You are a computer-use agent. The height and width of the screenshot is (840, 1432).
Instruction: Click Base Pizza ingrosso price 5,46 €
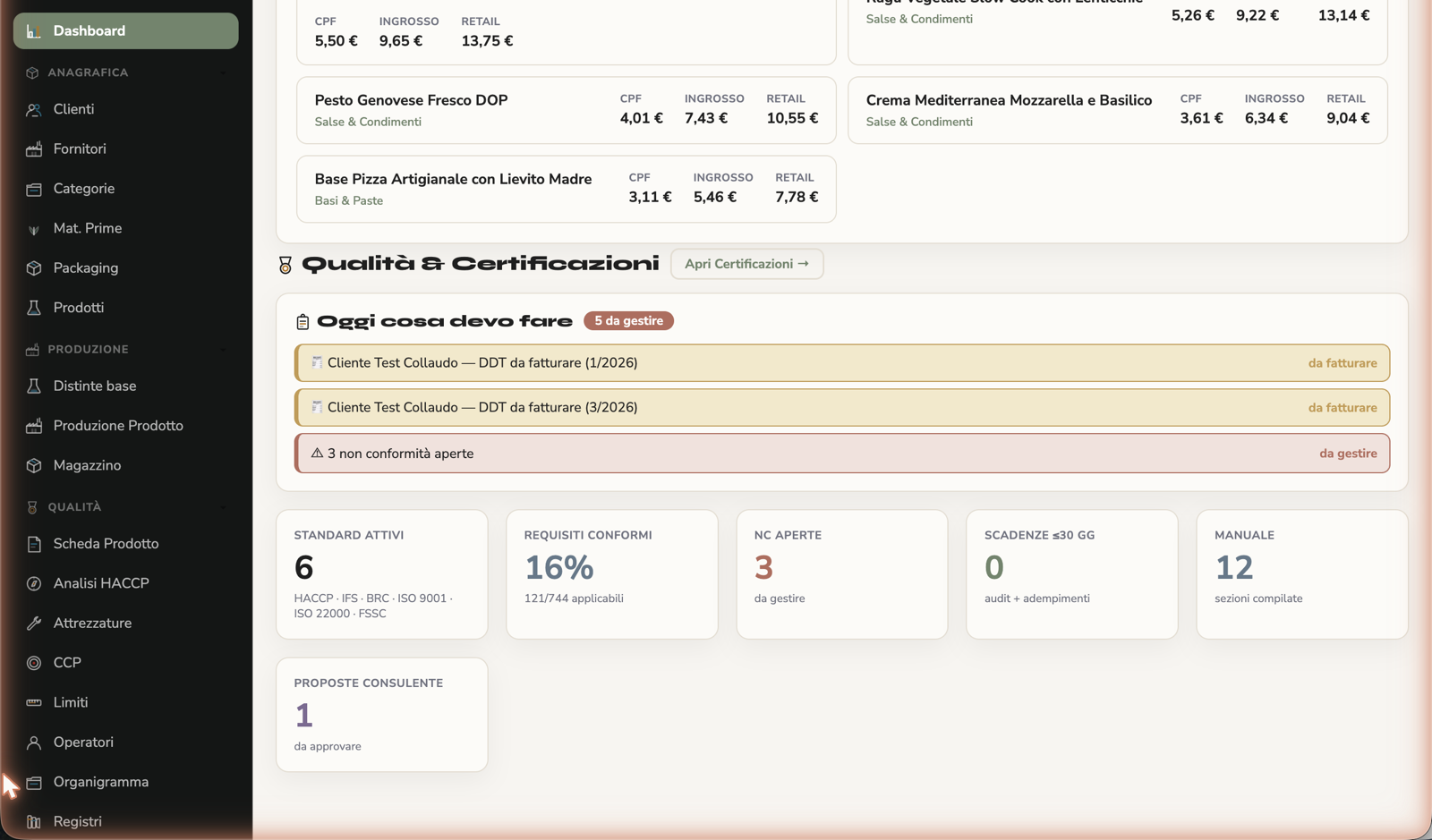[715, 197]
